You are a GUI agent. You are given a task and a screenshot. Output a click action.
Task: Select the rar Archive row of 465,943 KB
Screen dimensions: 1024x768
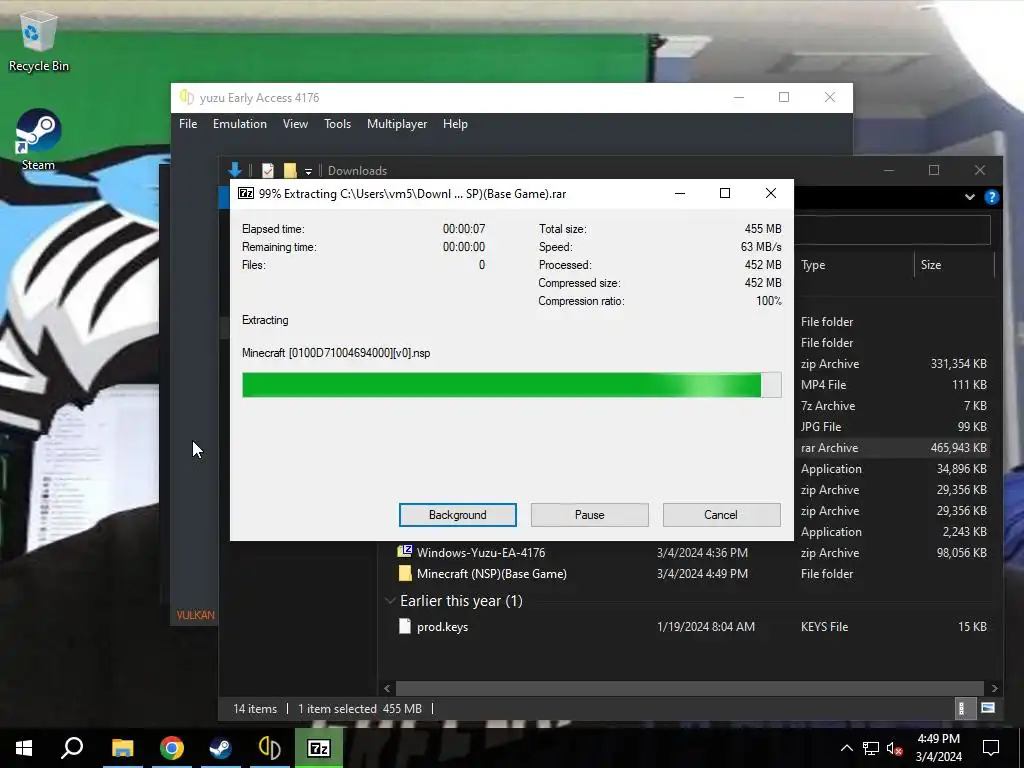tap(892, 448)
